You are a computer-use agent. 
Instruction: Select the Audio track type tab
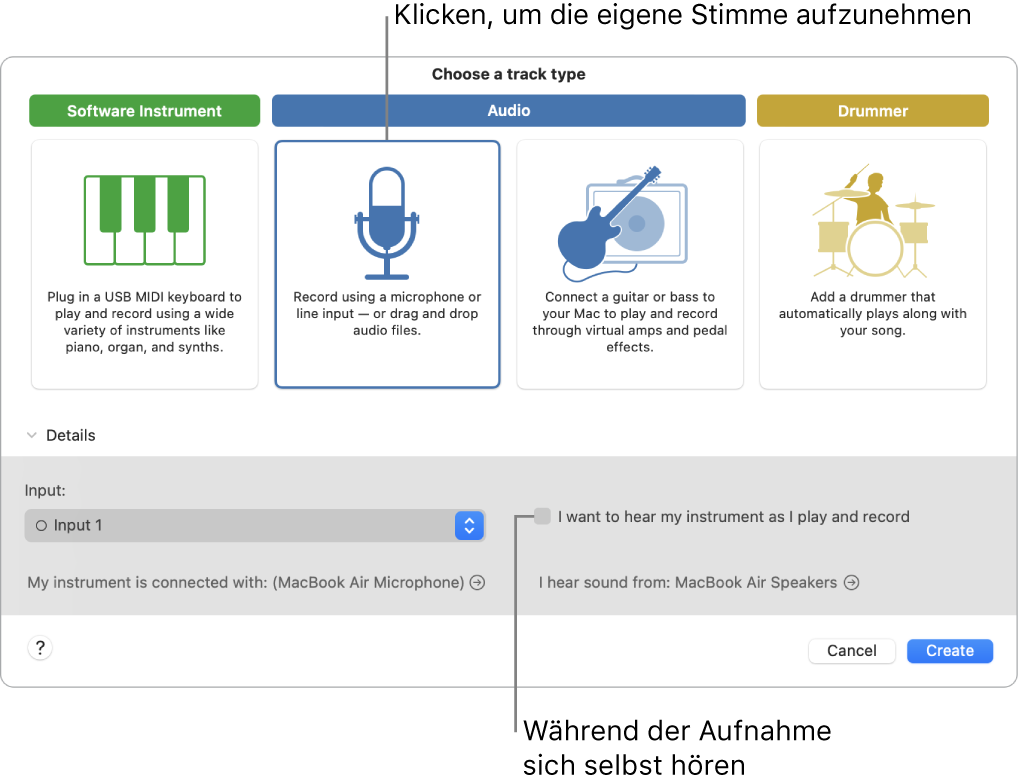[x=508, y=110]
